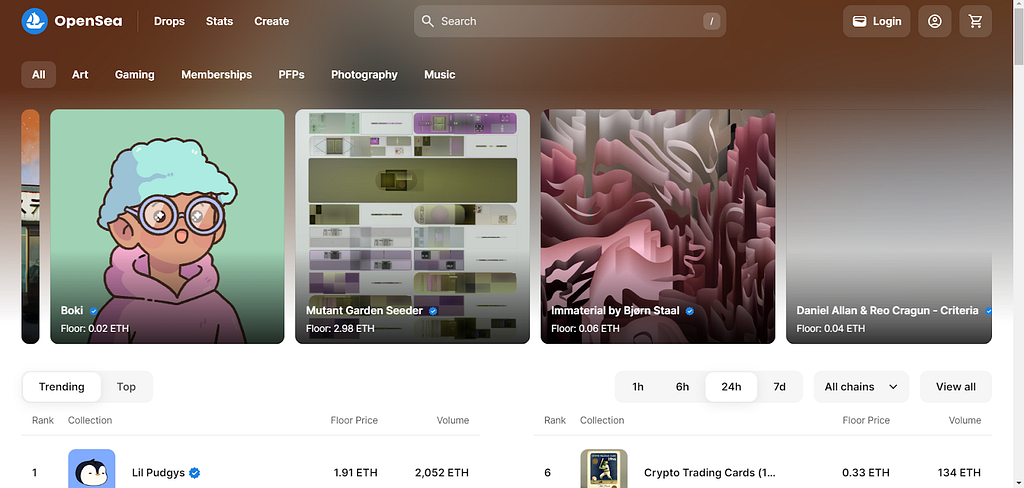Screen dimensions: 1024x488
Task: Click the Login button
Action: 876,22
